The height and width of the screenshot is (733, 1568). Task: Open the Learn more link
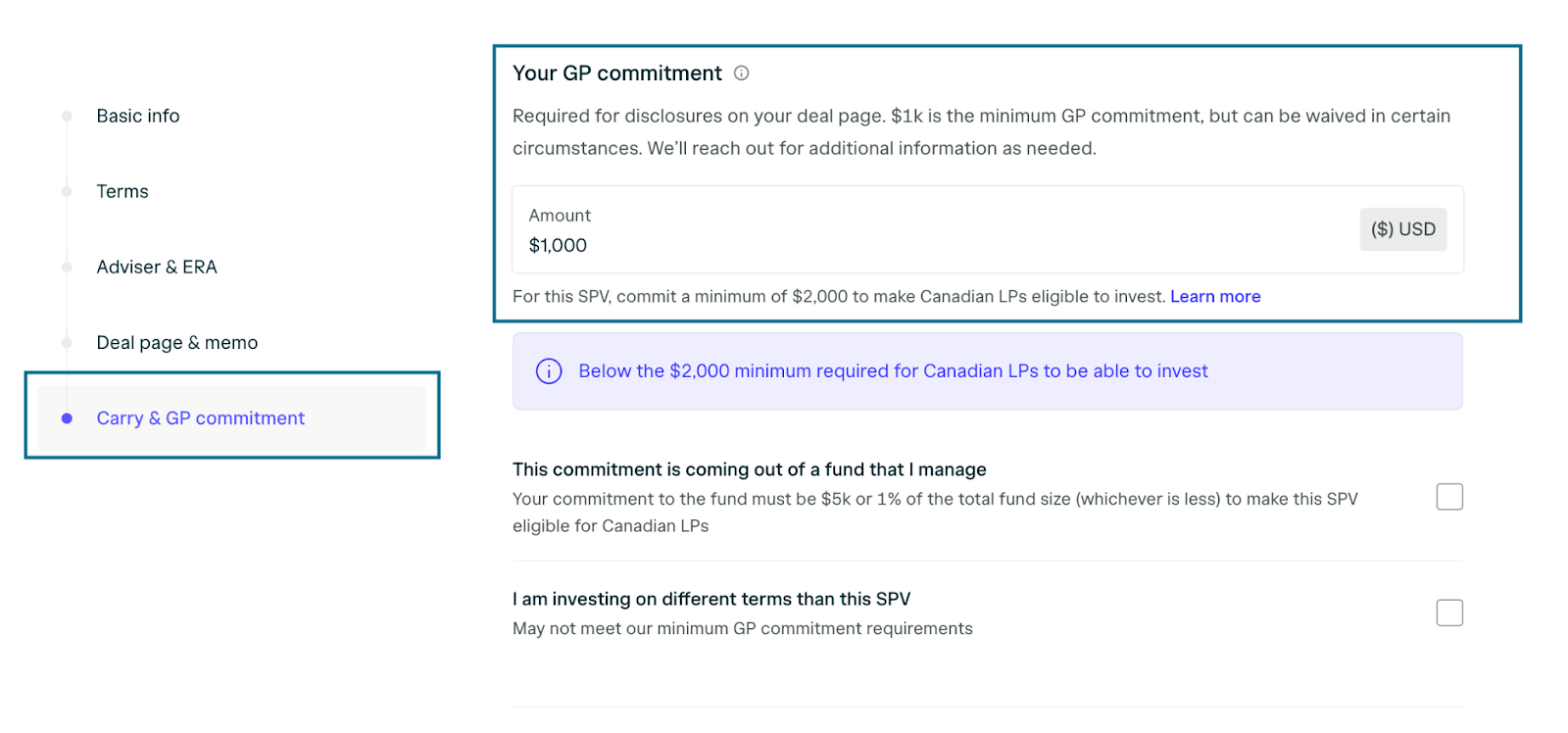[1215, 296]
